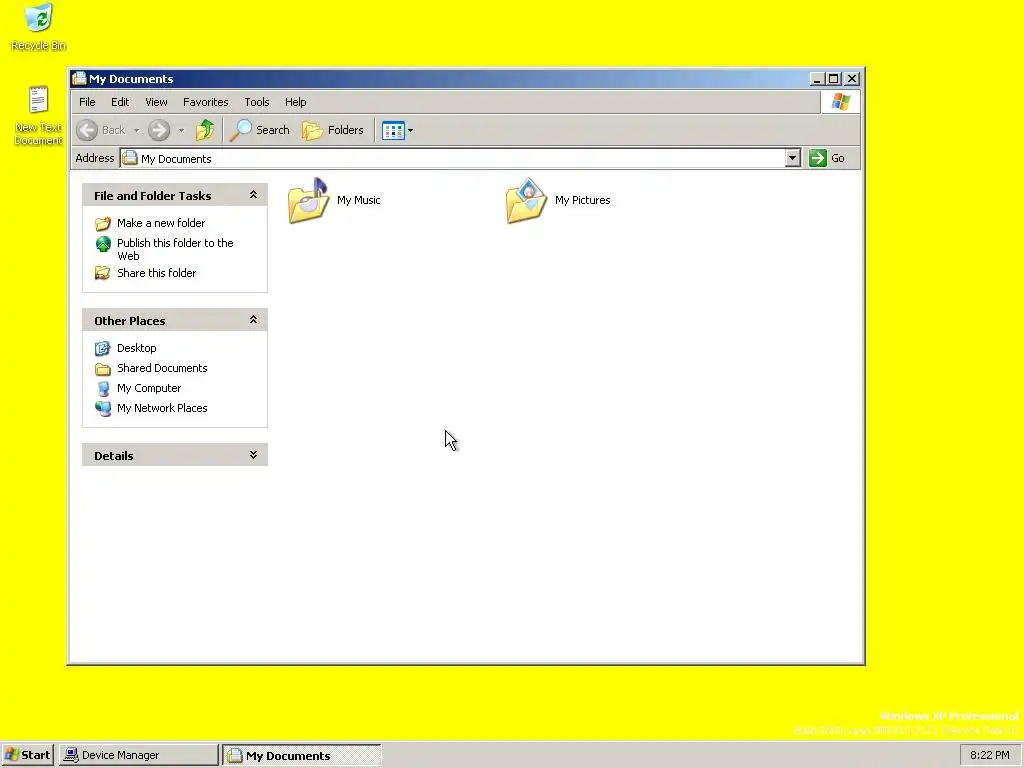Click Share this folder link
This screenshot has height=768, width=1024.
click(156, 273)
